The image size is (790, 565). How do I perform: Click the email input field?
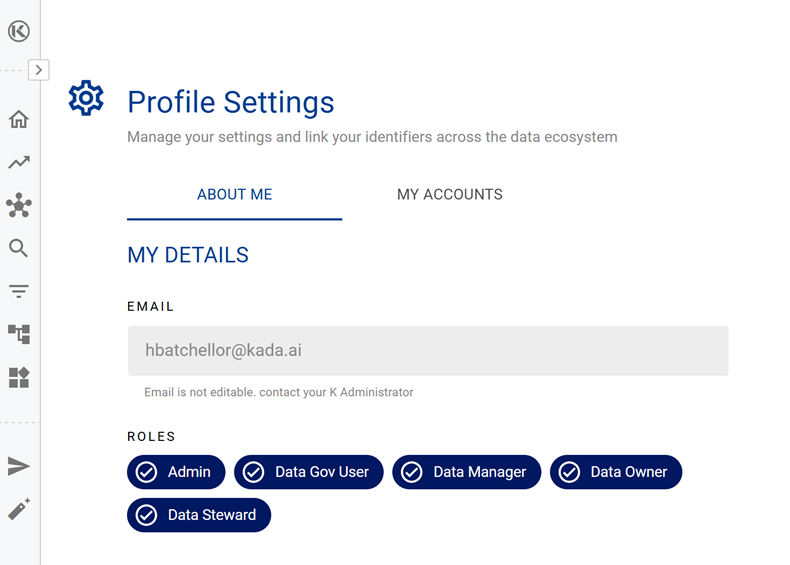pos(427,351)
